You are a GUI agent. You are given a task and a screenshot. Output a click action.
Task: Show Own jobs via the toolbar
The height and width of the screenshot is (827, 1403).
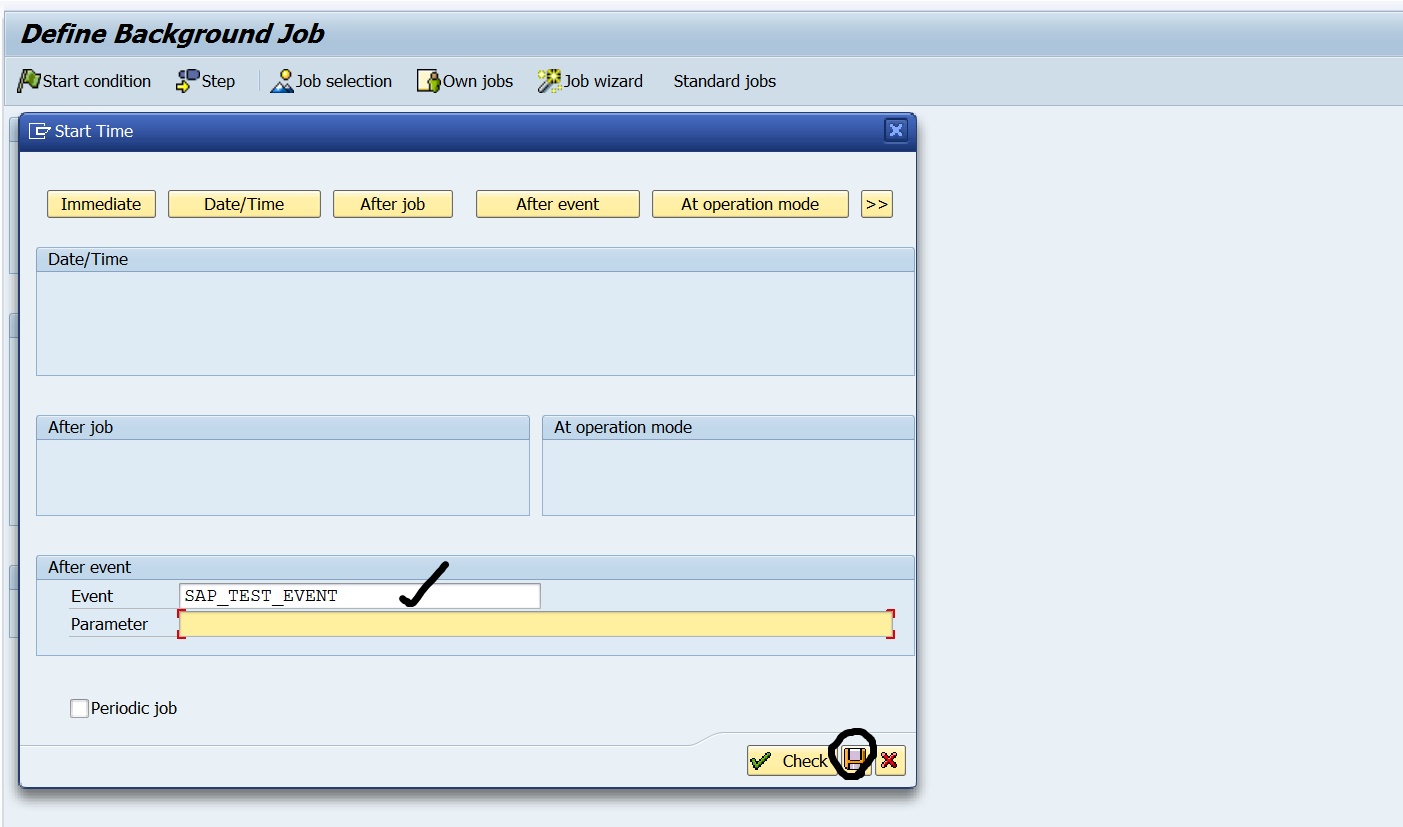465,81
